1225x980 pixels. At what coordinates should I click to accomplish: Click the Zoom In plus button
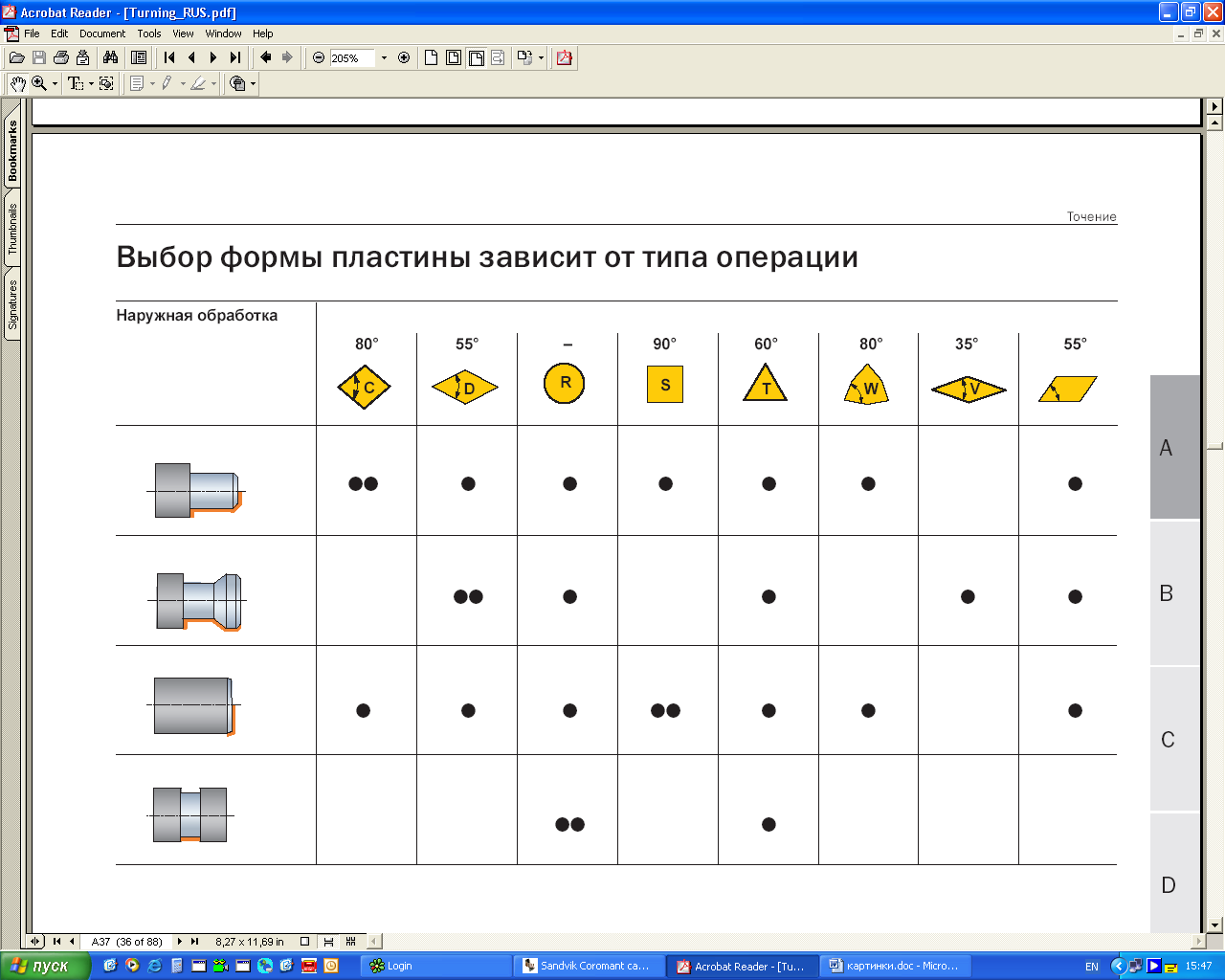404,57
